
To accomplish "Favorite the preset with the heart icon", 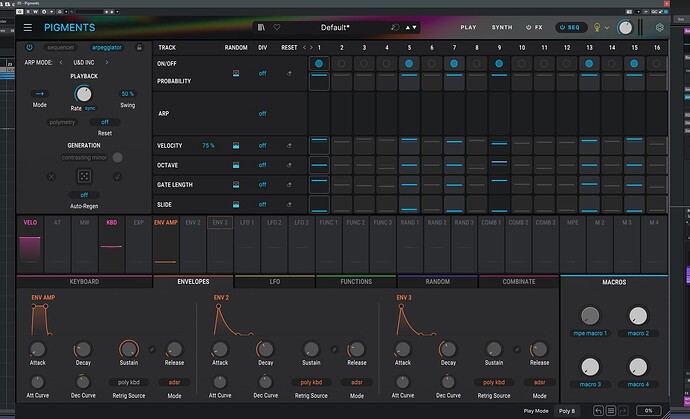I will [277, 27].
